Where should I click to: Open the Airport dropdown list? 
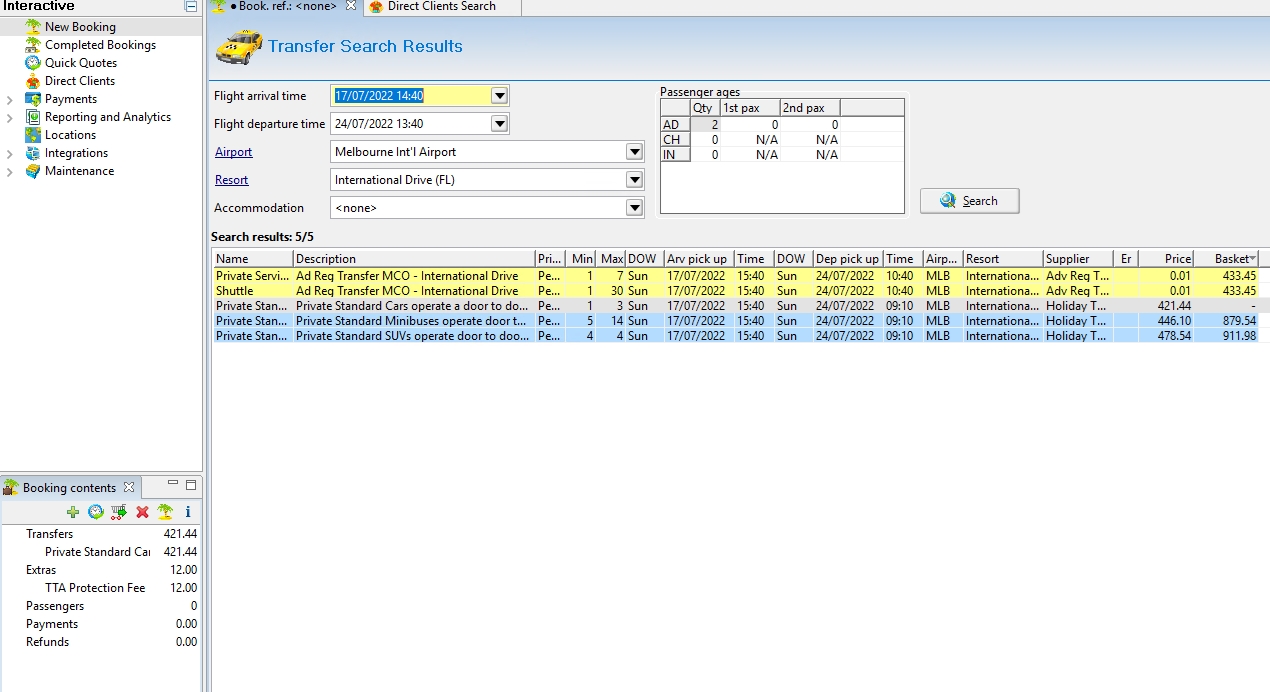(634, 152)
